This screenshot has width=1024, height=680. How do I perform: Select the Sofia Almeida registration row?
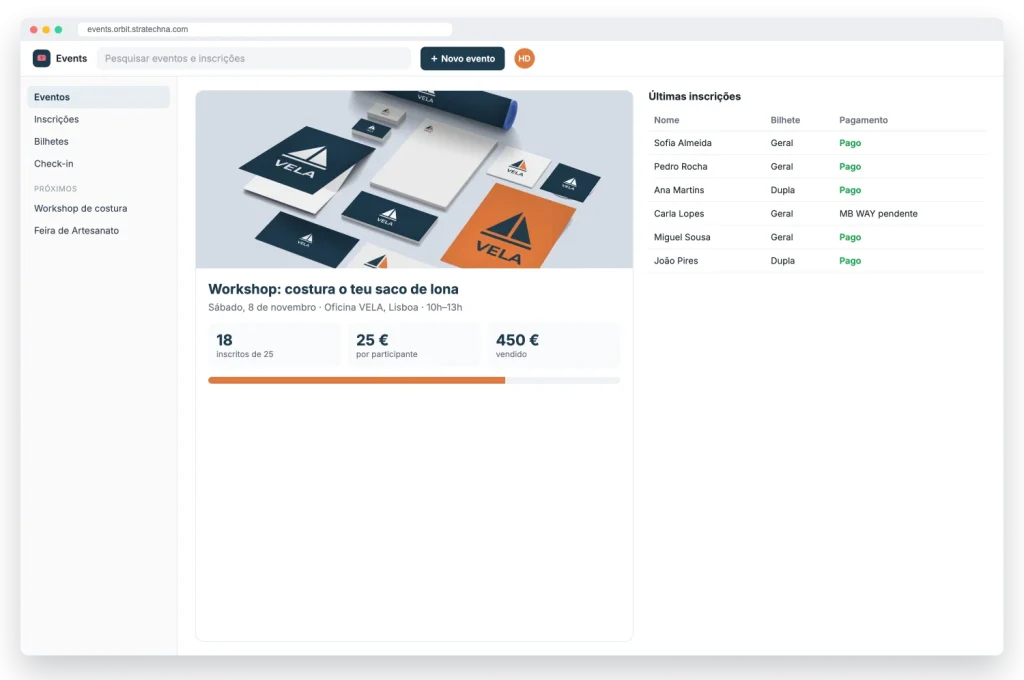pyautogui.click(x=816, y=143)
